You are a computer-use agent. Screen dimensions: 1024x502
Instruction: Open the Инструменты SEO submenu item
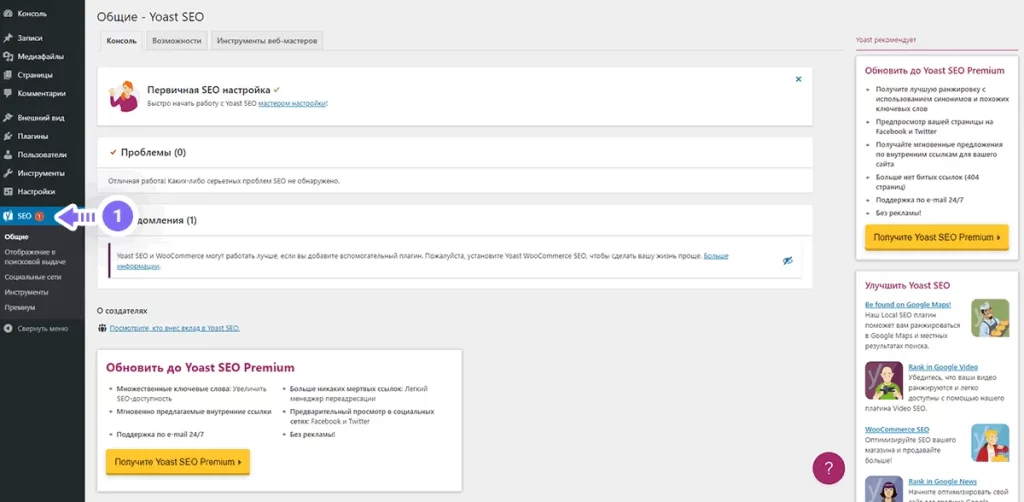[26, 292]
